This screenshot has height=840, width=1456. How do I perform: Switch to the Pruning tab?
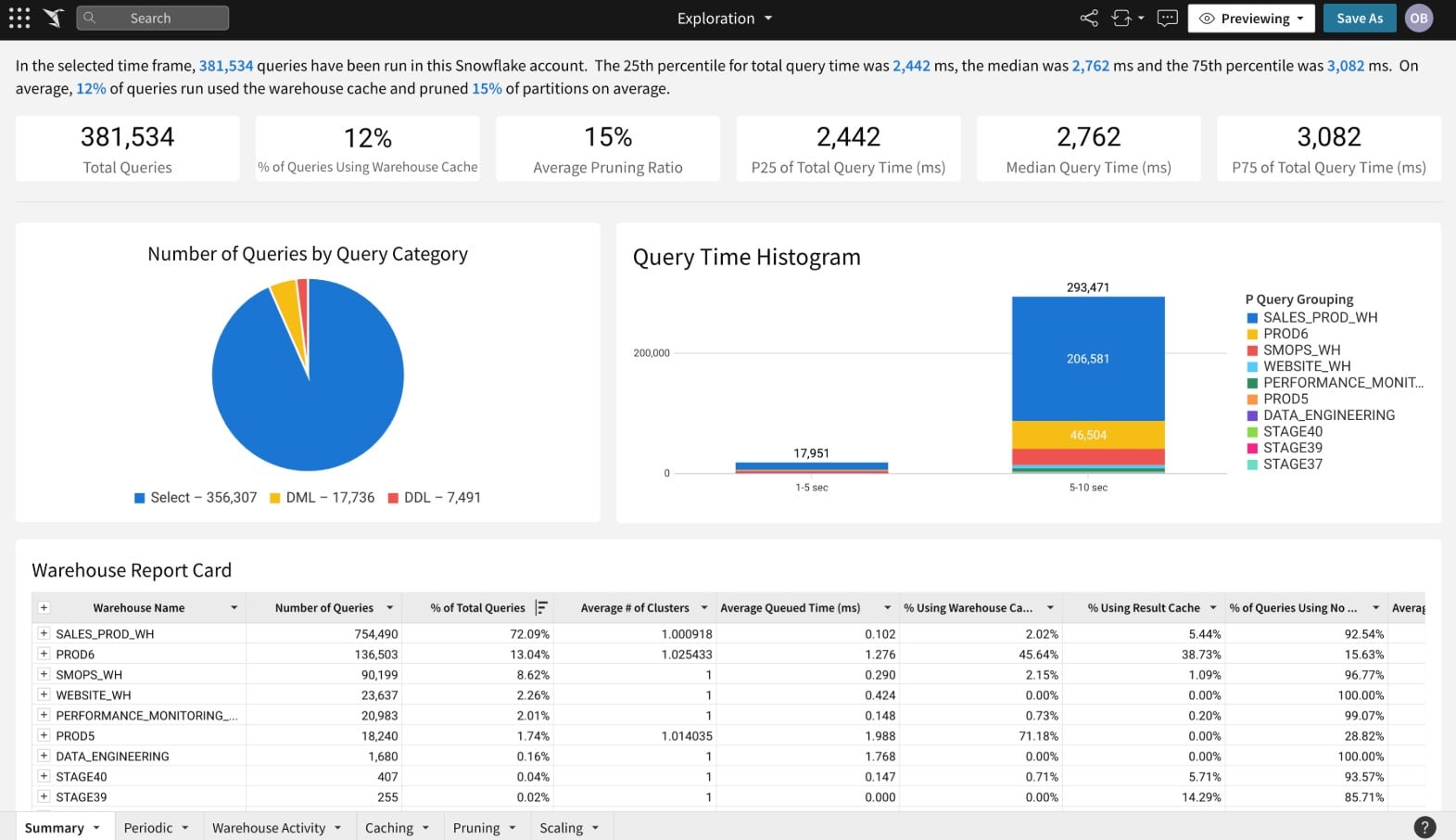[x=476, y=827]
